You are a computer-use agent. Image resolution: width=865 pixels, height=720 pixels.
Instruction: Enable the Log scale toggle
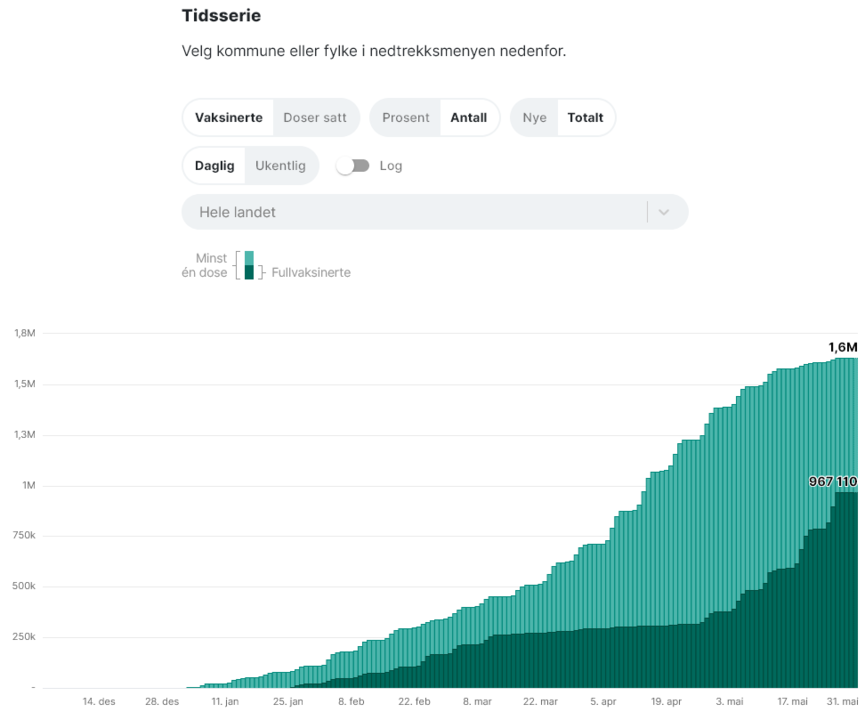352,166
